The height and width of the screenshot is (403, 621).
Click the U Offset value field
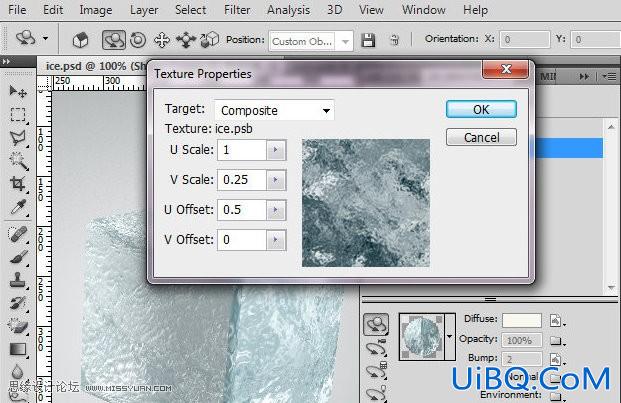242,210
